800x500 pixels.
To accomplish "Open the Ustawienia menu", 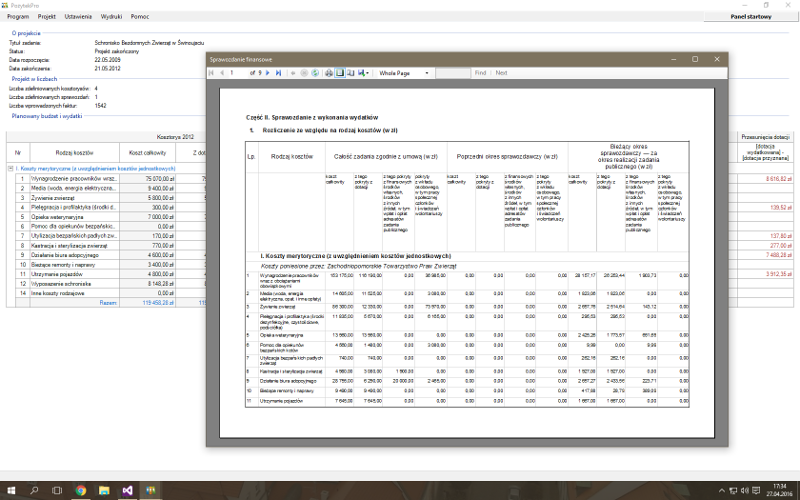I will coord(78,17).
